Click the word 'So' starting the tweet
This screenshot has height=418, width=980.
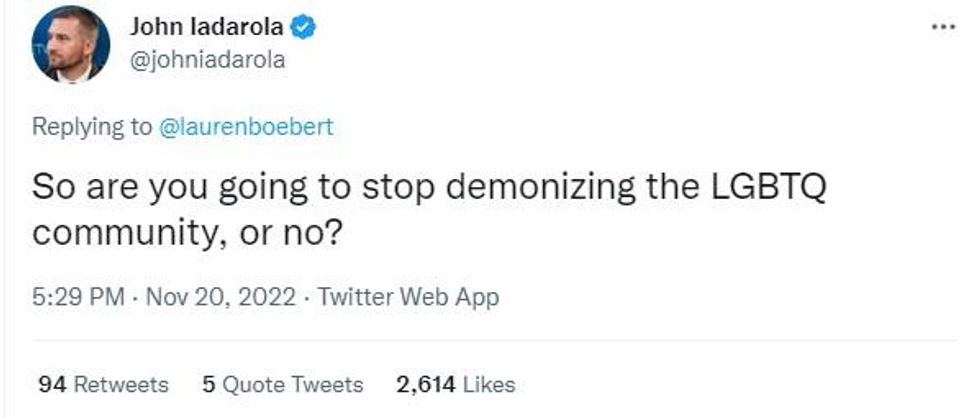tap(52, 187)
